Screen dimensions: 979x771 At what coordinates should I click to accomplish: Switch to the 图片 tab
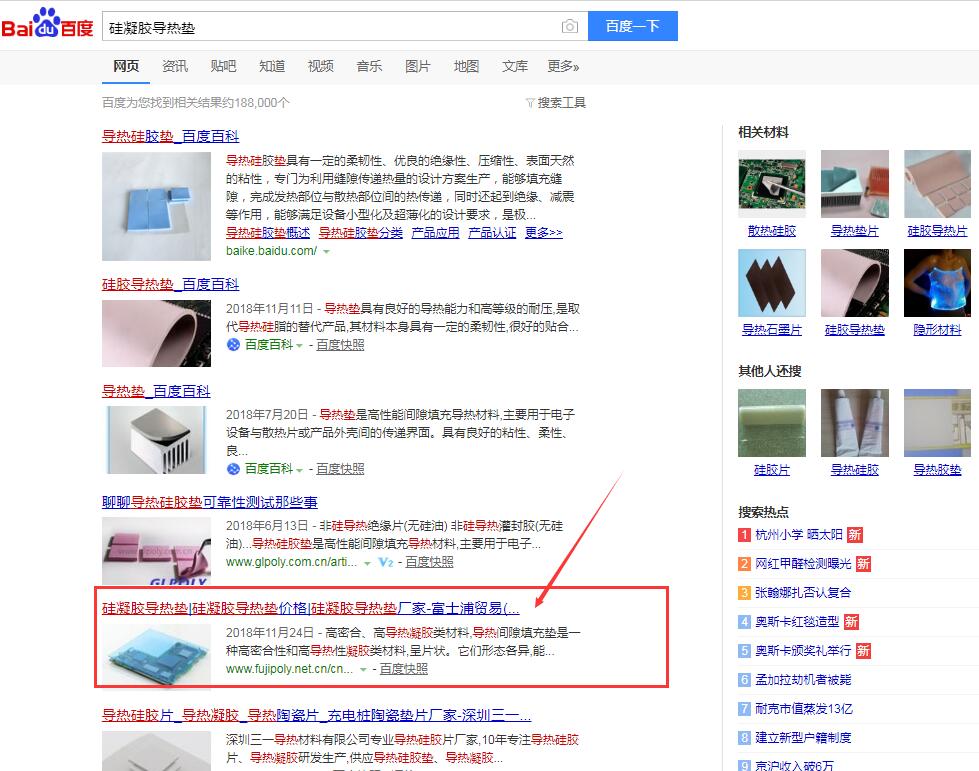click(x=417, y=67)
